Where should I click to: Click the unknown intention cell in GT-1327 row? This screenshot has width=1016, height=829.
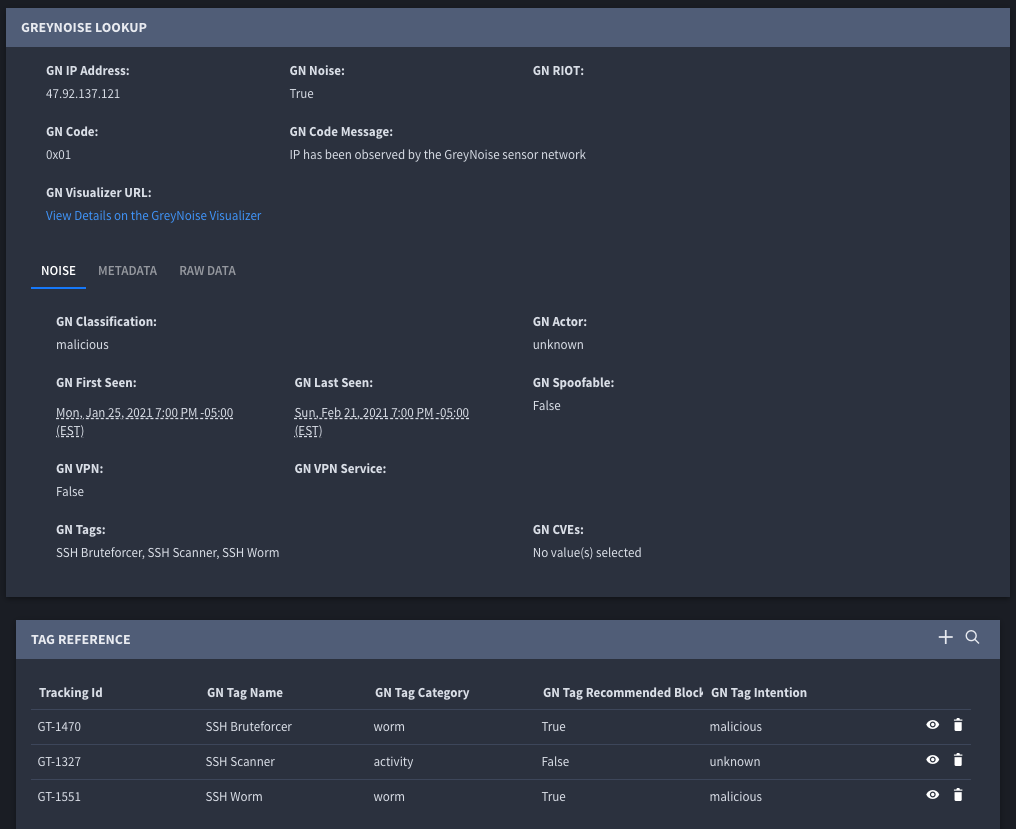[x=735, y=762]
